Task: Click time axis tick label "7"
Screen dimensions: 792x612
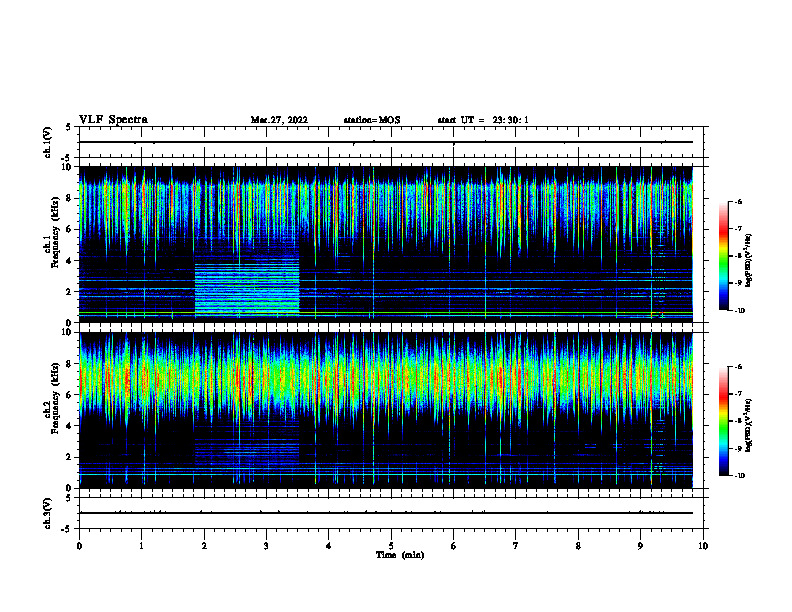Action: (516, 546)
